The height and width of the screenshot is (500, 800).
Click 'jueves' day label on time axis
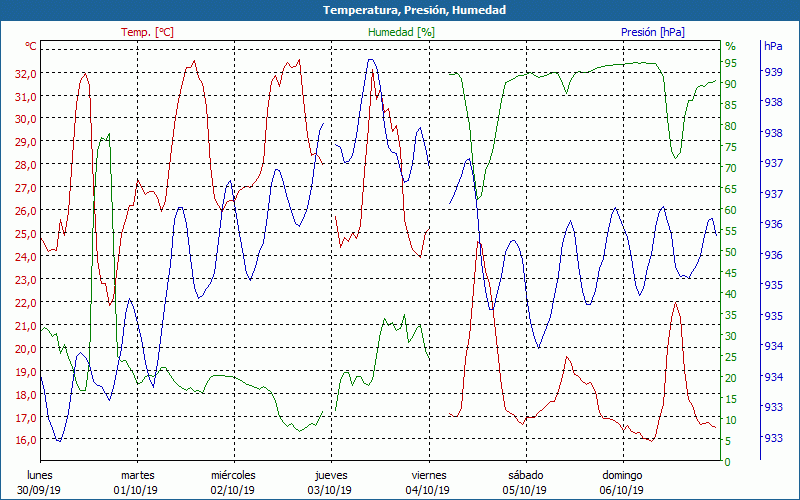tap(331, 476)
